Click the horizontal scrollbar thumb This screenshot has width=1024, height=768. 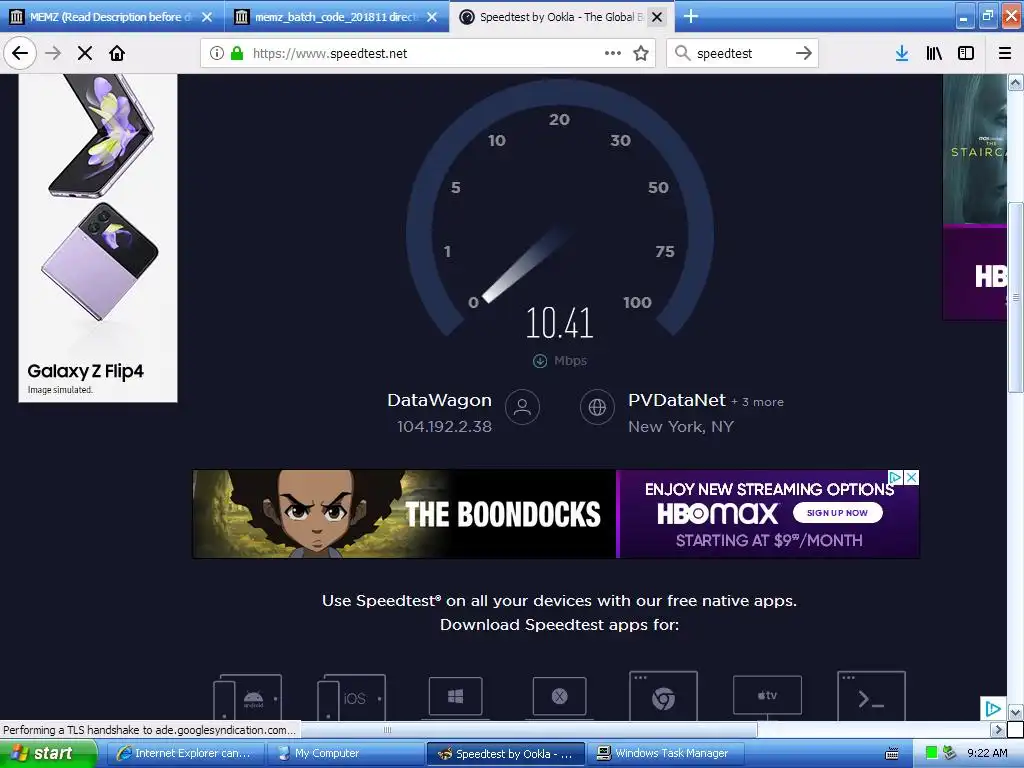tap(387, 729)
